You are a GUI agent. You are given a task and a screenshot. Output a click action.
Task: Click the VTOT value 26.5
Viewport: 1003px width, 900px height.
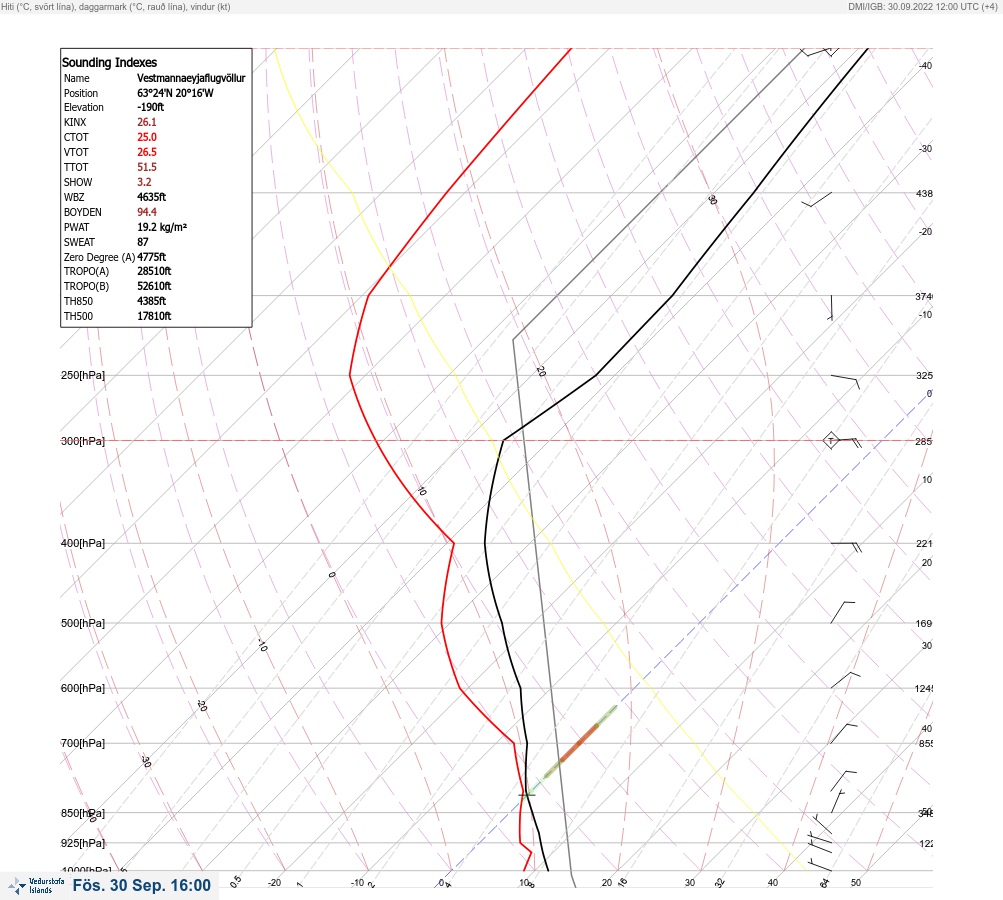click(x=146, y=152)
